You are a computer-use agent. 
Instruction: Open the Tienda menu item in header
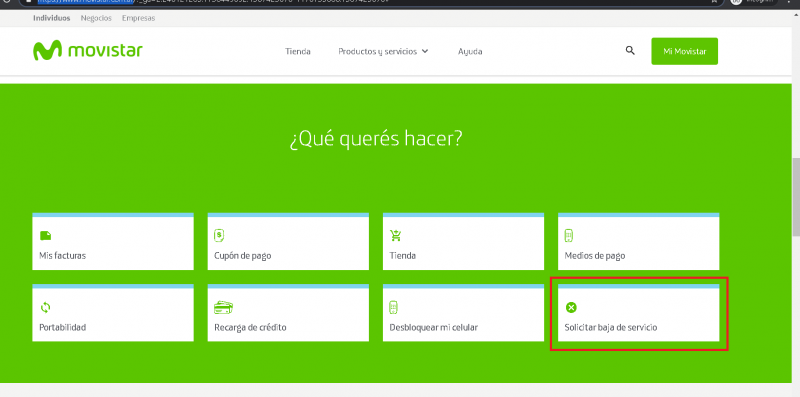298,51
